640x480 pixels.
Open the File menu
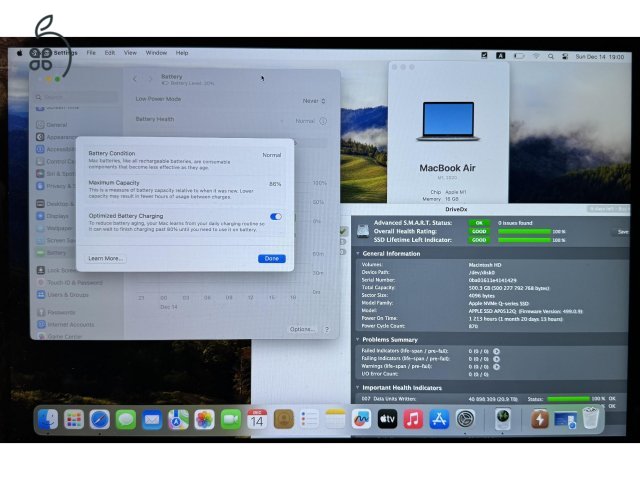coord(91,53)
